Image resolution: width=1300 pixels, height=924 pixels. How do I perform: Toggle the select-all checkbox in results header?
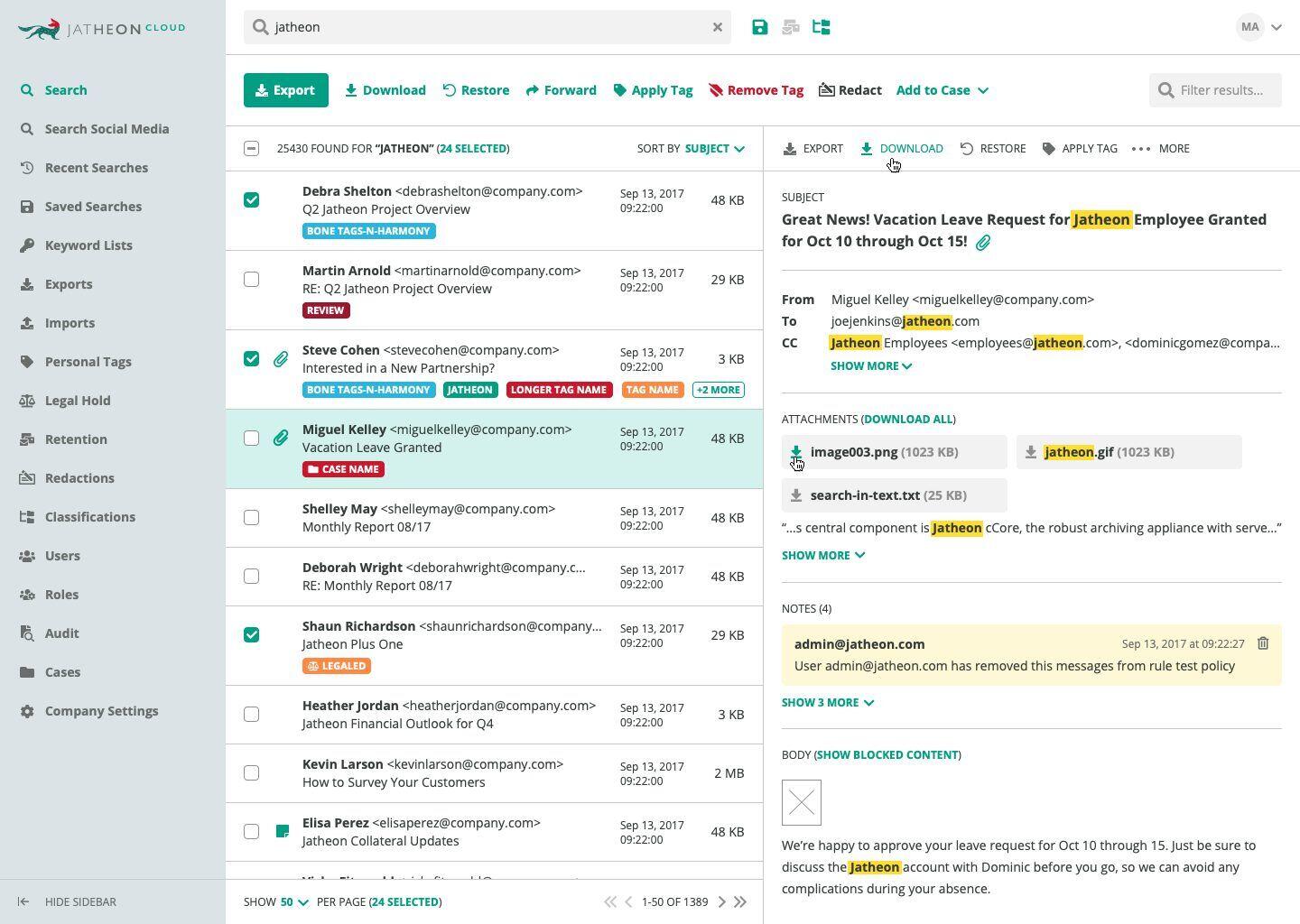pyautogui.click(x=252, y=148)
